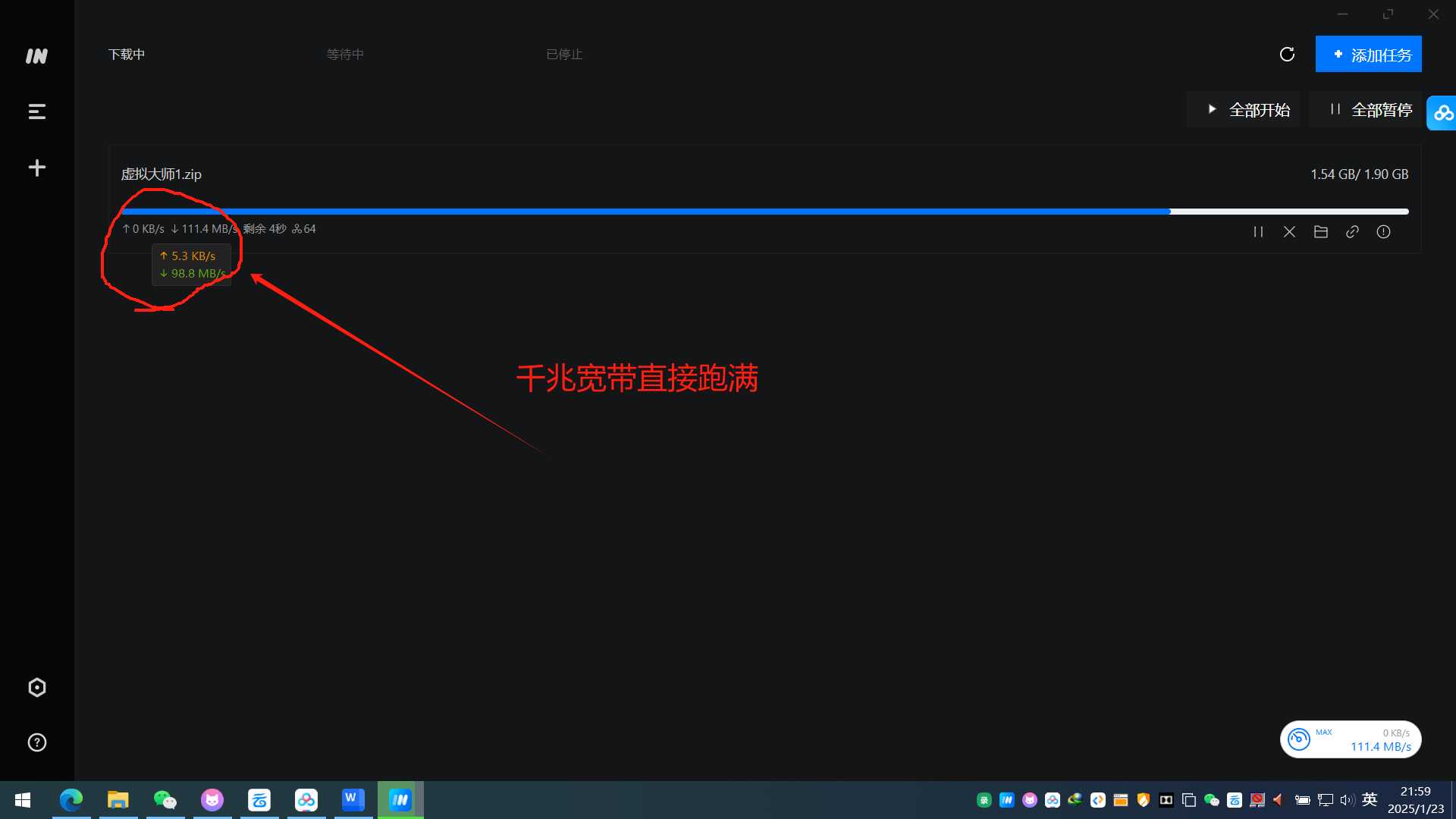Switch to the 已停止 tab

tap(564, 55)
